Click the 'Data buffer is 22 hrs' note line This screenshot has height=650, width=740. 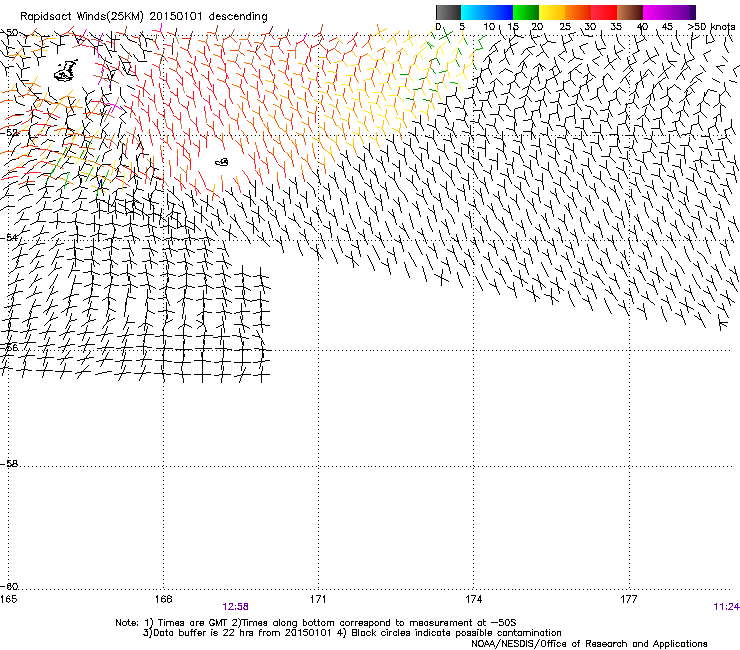click(352, 633)
